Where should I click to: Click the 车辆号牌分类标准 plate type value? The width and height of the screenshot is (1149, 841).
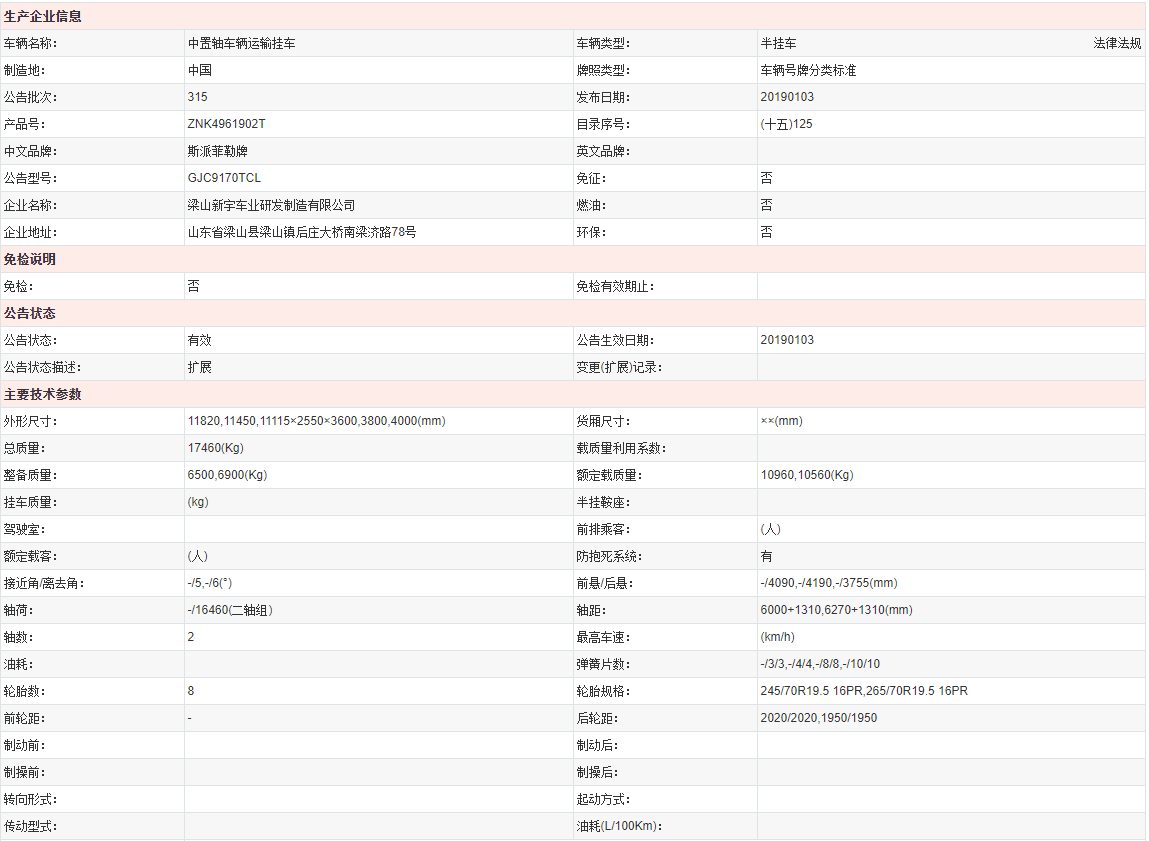pos(808,71)
